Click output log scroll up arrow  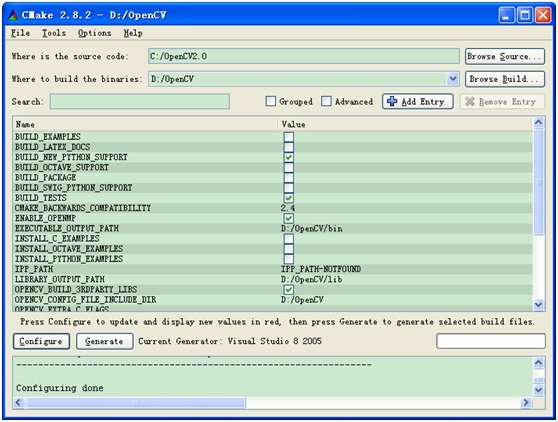point(538,363)
